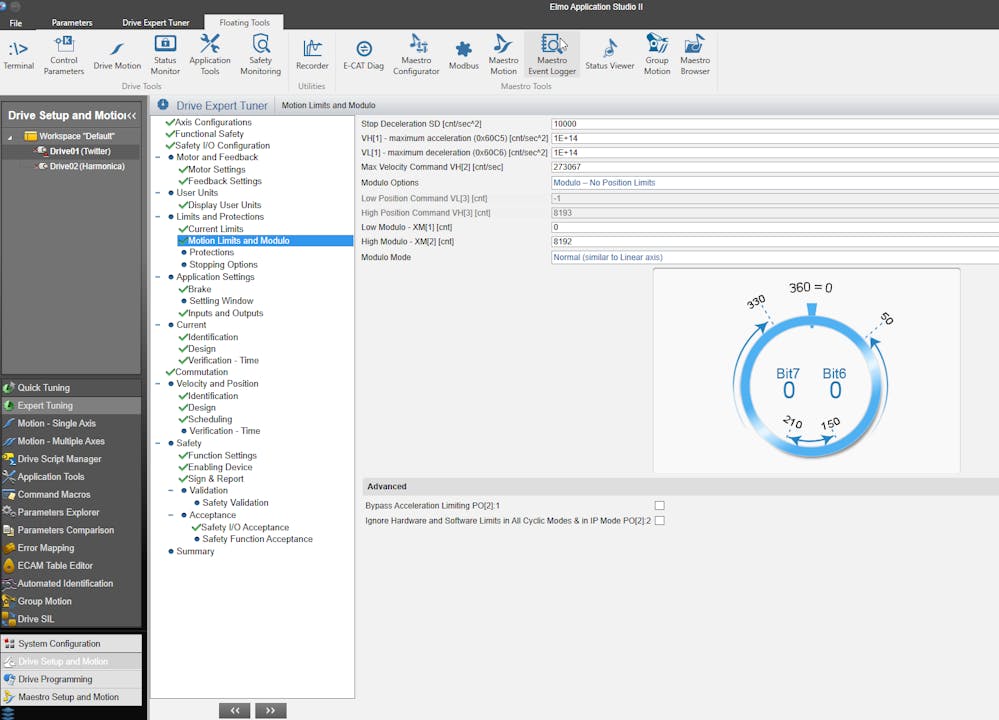Collapse the Workspace Default node
The image size is (999, 720).
pos(10,137)
